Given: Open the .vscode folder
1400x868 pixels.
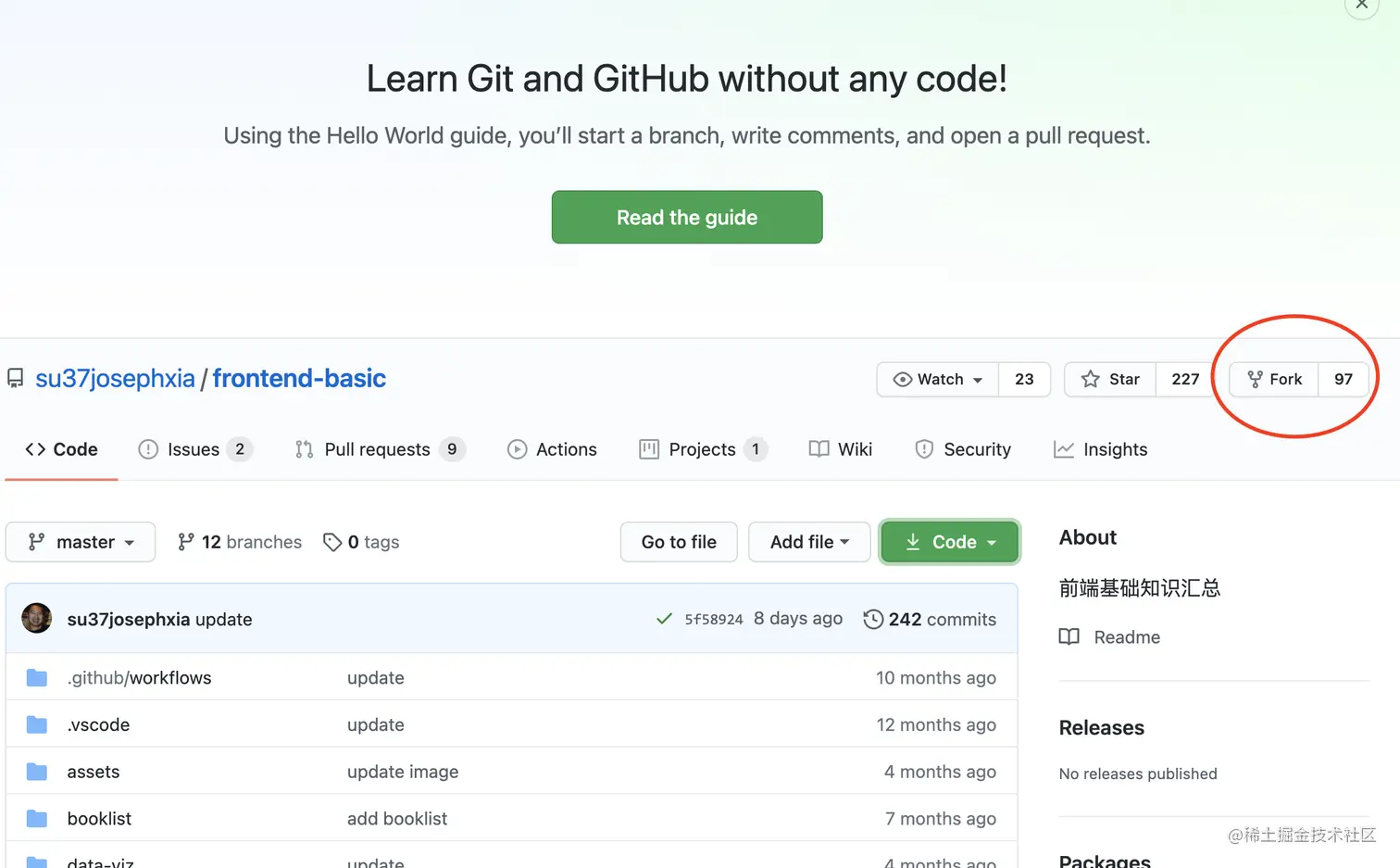Looking at the screenshot, I should 98,725.
